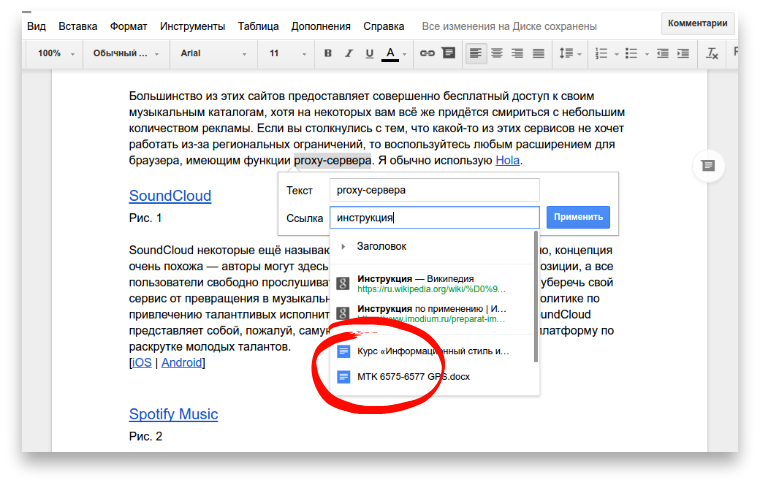Open numbered list style dropdown arrow

616,54
